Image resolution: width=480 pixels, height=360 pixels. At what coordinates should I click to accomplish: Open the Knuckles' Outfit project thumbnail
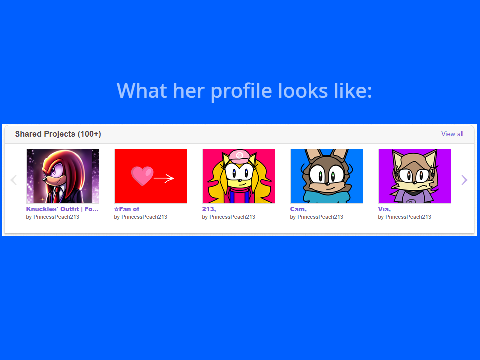coord(63,176)
